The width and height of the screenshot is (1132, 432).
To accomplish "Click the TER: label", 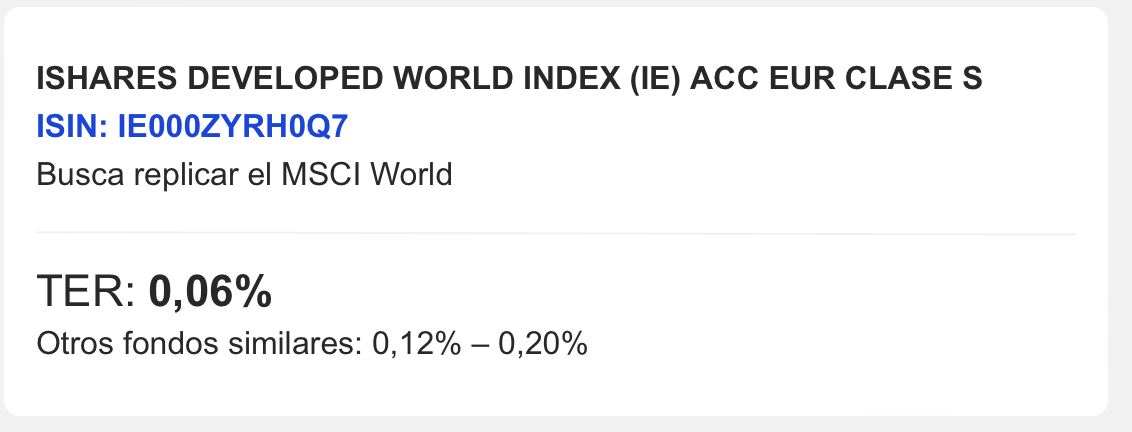I will 87,292.
